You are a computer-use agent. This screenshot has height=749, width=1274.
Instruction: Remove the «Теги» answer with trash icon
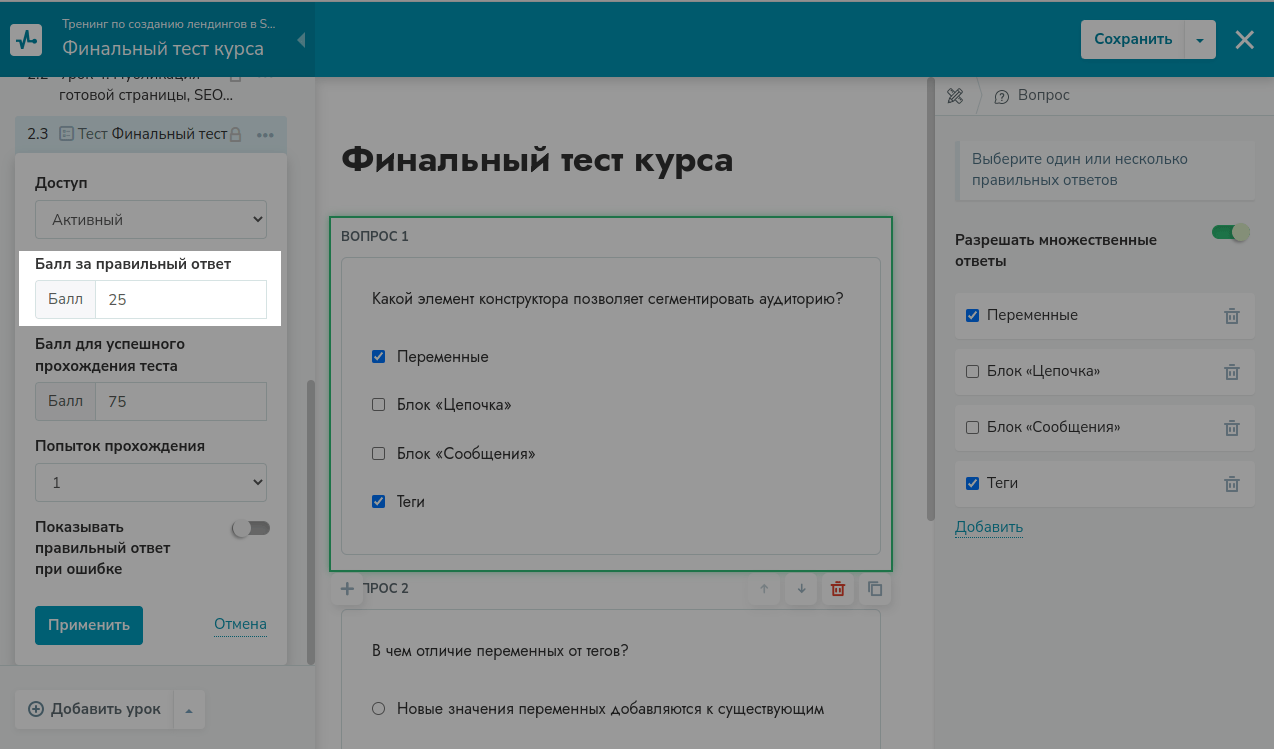point(1231,484)
